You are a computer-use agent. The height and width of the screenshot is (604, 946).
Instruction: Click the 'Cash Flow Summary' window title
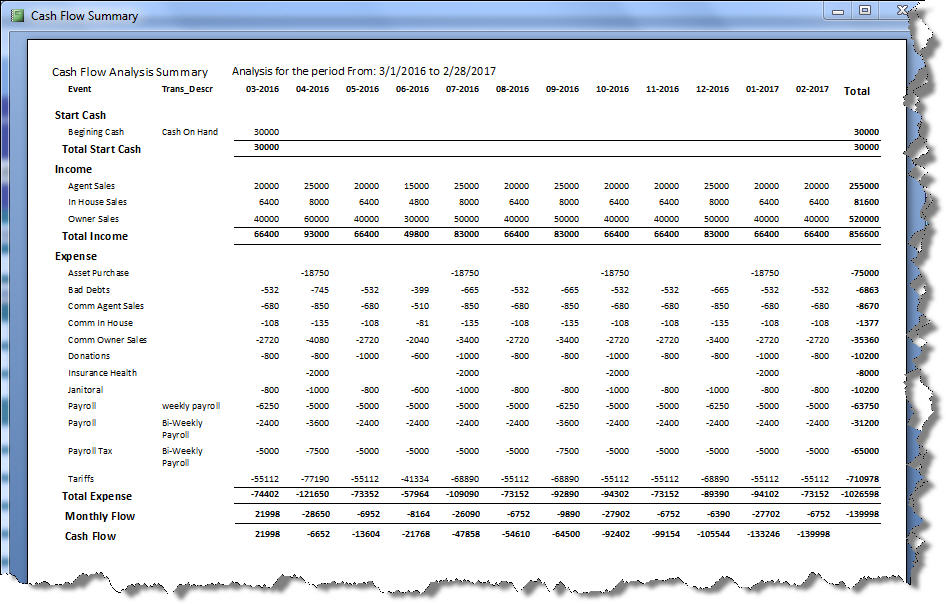(84, 16)
